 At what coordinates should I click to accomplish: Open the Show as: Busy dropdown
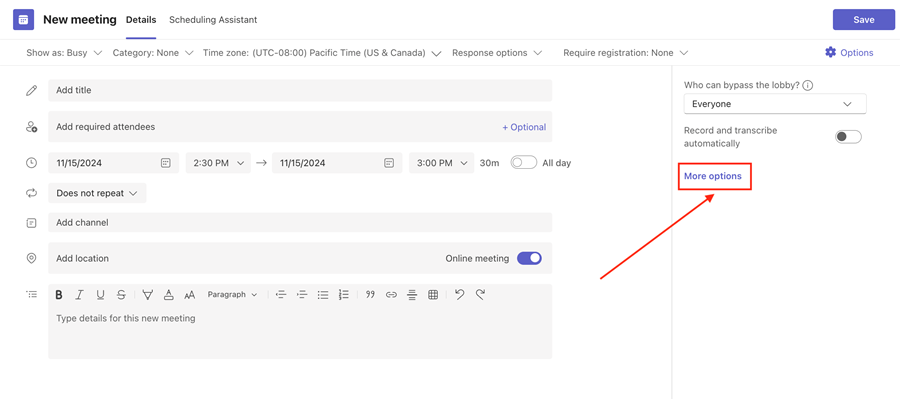(64, 53)
